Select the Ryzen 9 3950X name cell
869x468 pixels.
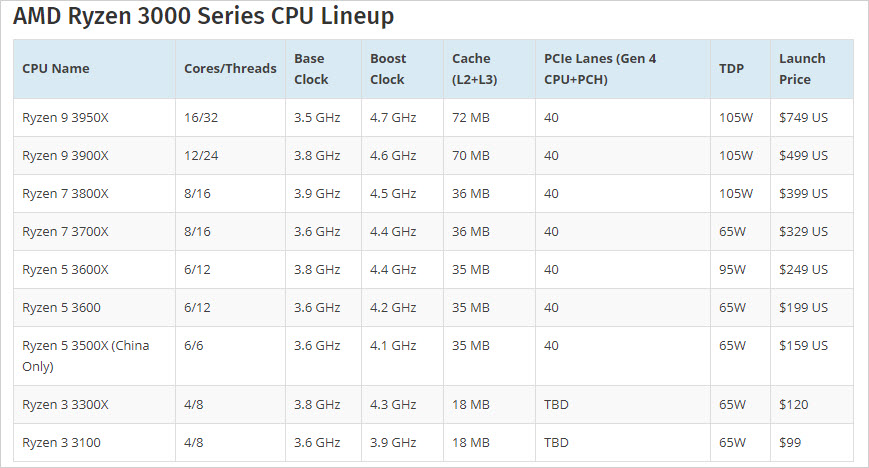(66, 118)
